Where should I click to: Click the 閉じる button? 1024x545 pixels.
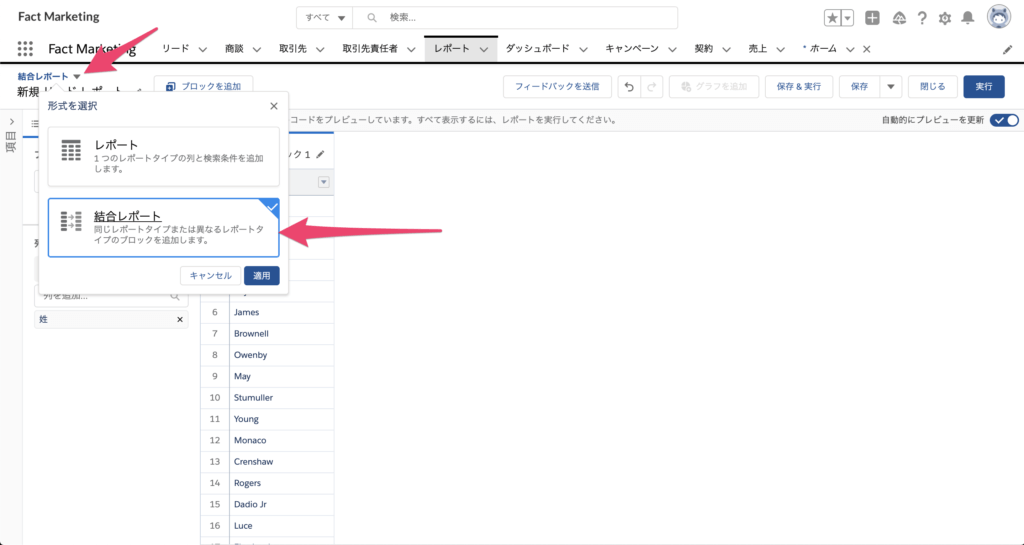point(933,87)
